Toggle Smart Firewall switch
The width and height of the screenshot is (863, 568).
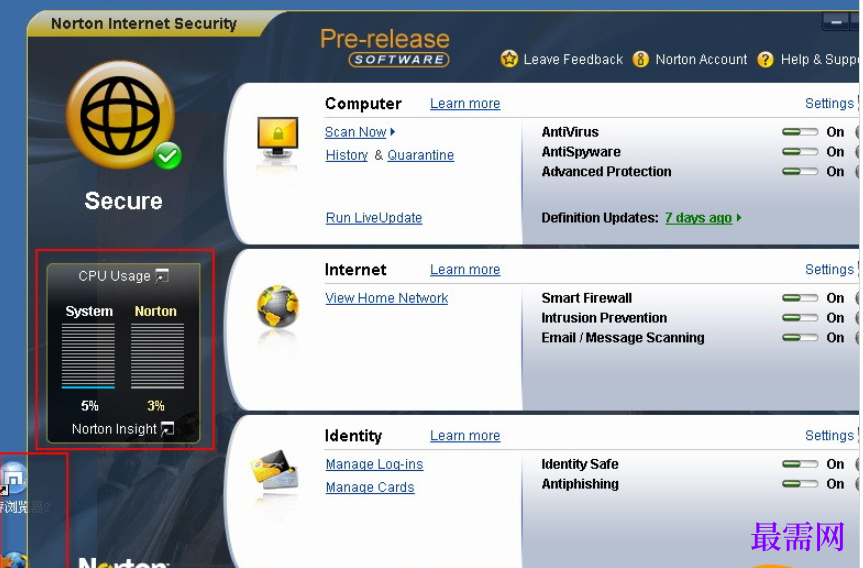click(x=800, y=298)
